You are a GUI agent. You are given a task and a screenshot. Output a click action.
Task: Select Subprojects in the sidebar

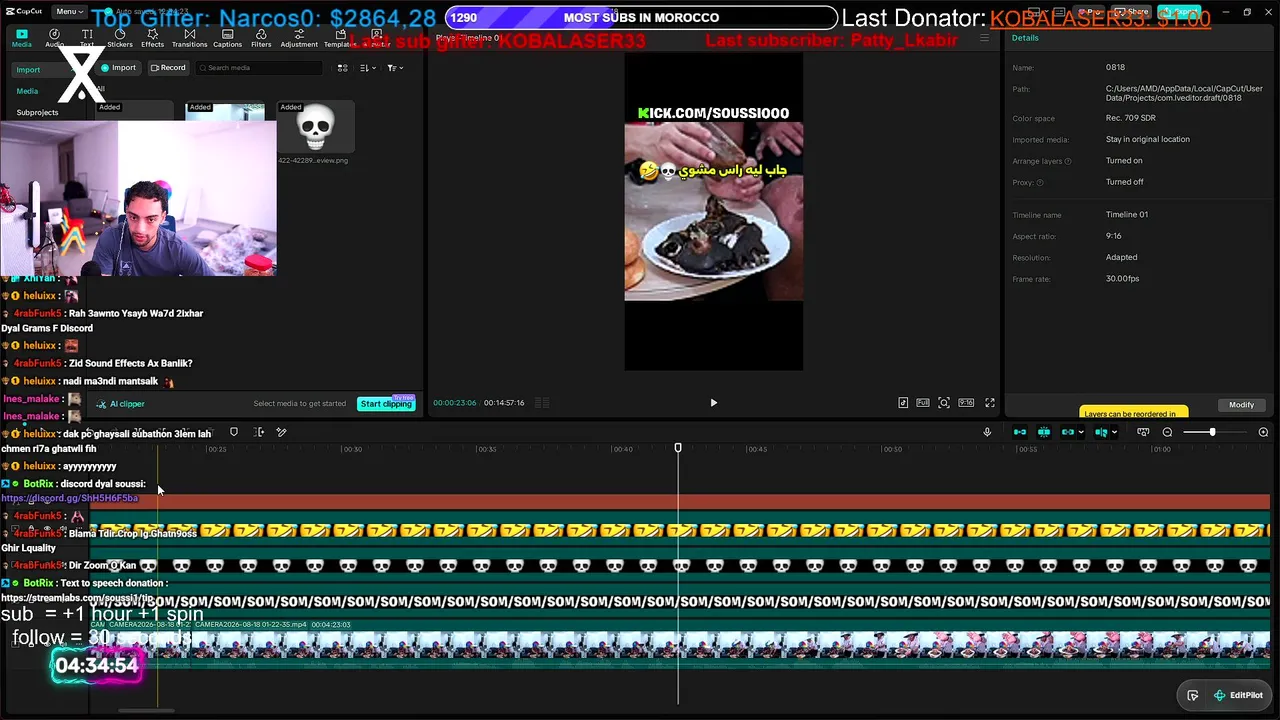(x=37, y=113)
